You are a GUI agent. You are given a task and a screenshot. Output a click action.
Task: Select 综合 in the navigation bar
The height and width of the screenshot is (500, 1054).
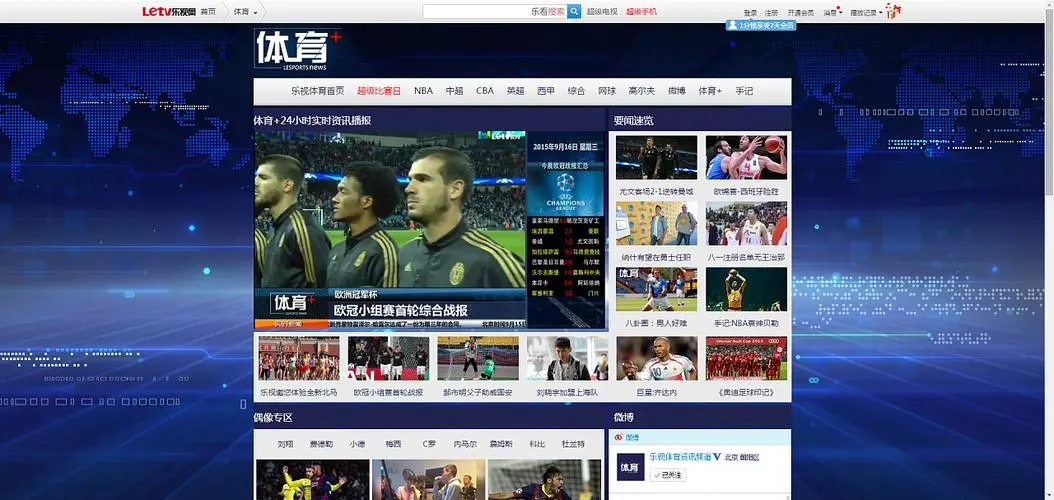[576, 91]
